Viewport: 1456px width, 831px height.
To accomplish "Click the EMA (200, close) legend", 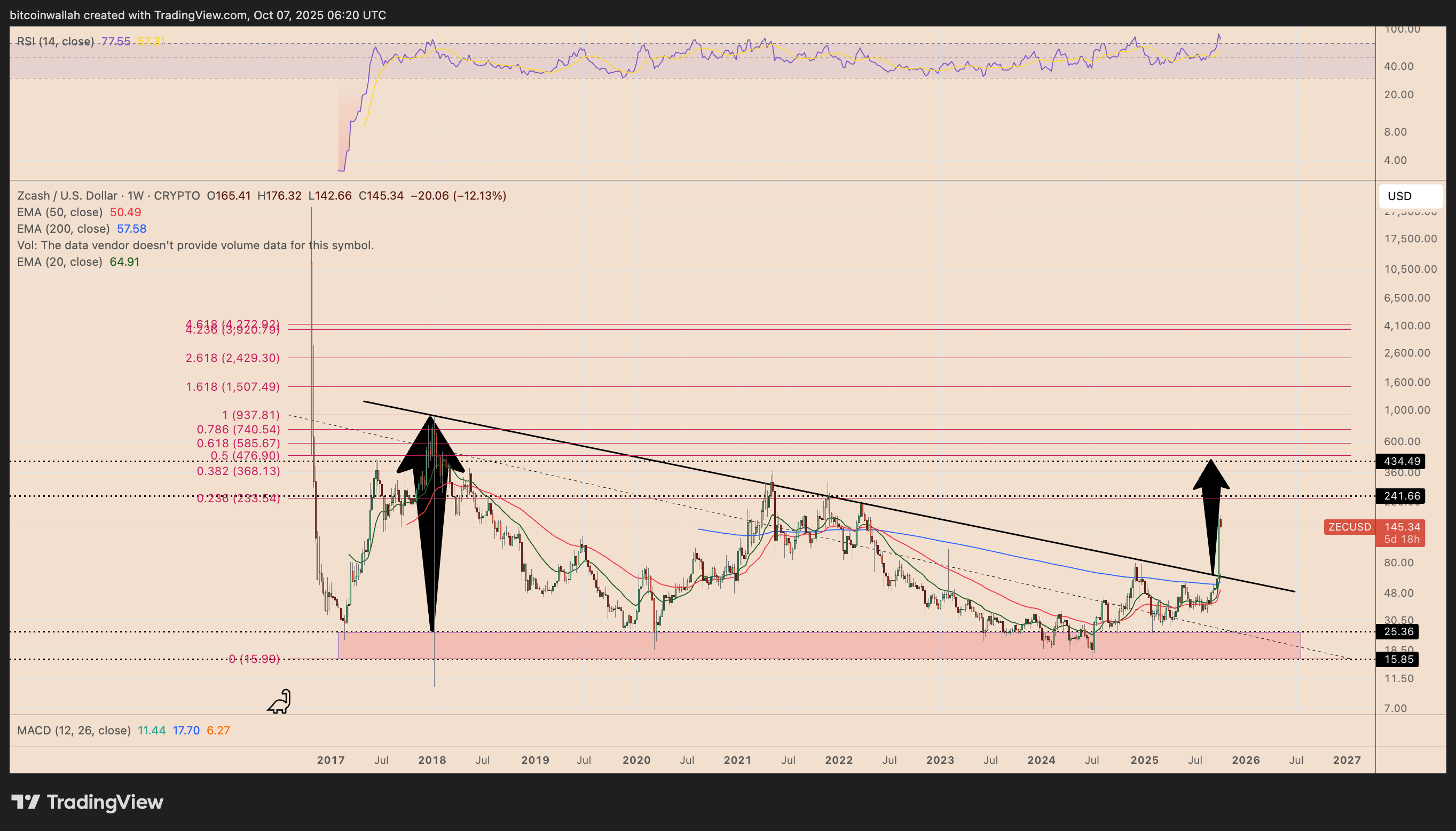I will (x=63, y=229).
